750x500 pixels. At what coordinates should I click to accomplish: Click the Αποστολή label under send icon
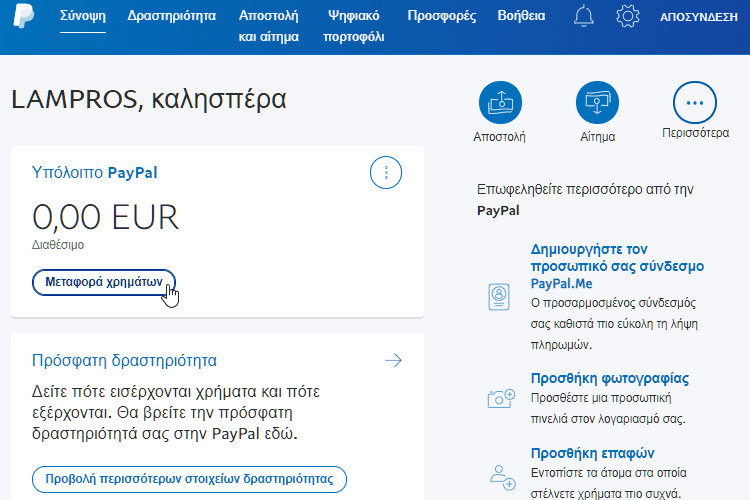coord(499,137)
